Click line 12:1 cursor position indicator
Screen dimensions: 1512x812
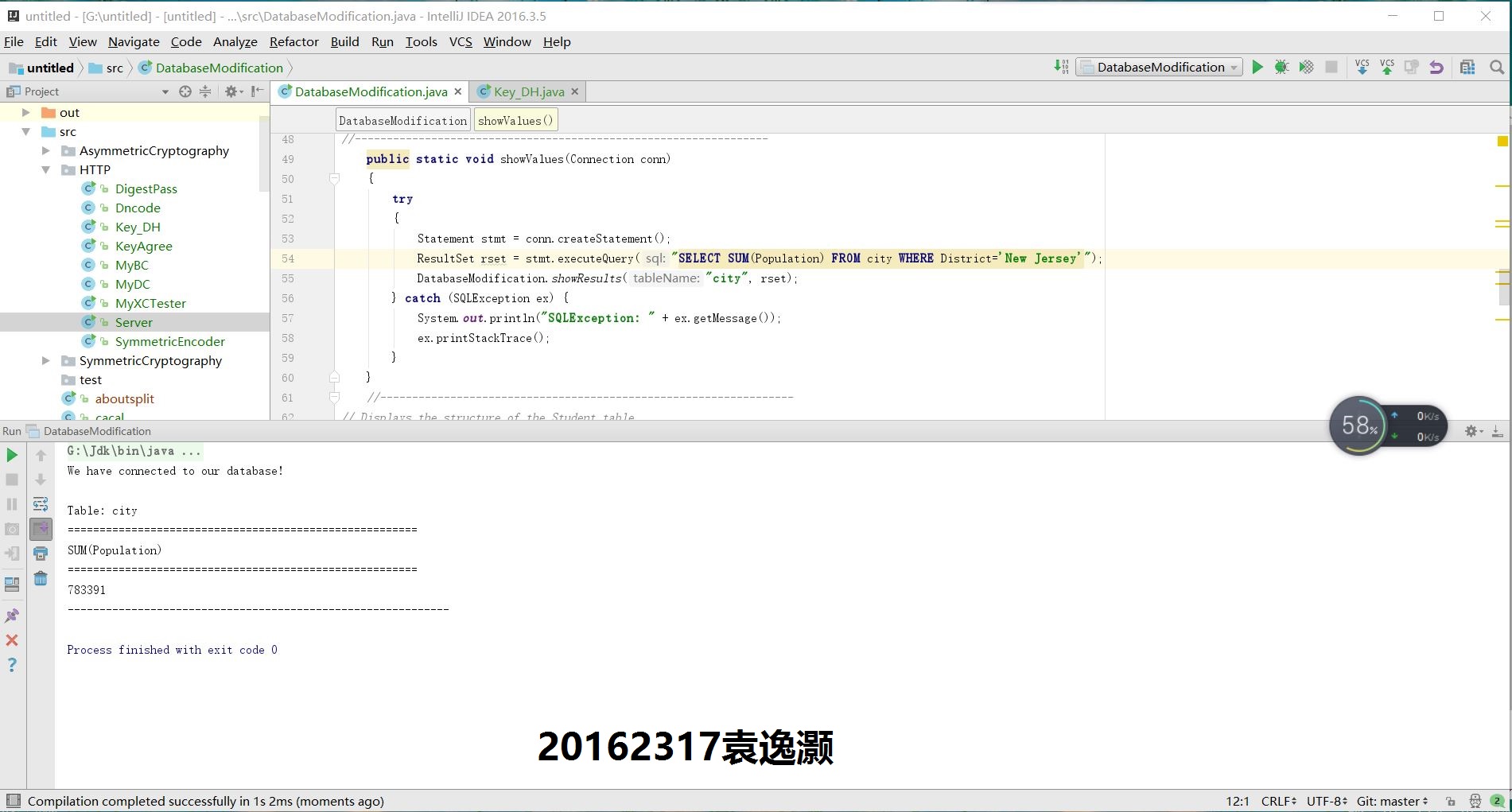click(x=1238, y=801)
